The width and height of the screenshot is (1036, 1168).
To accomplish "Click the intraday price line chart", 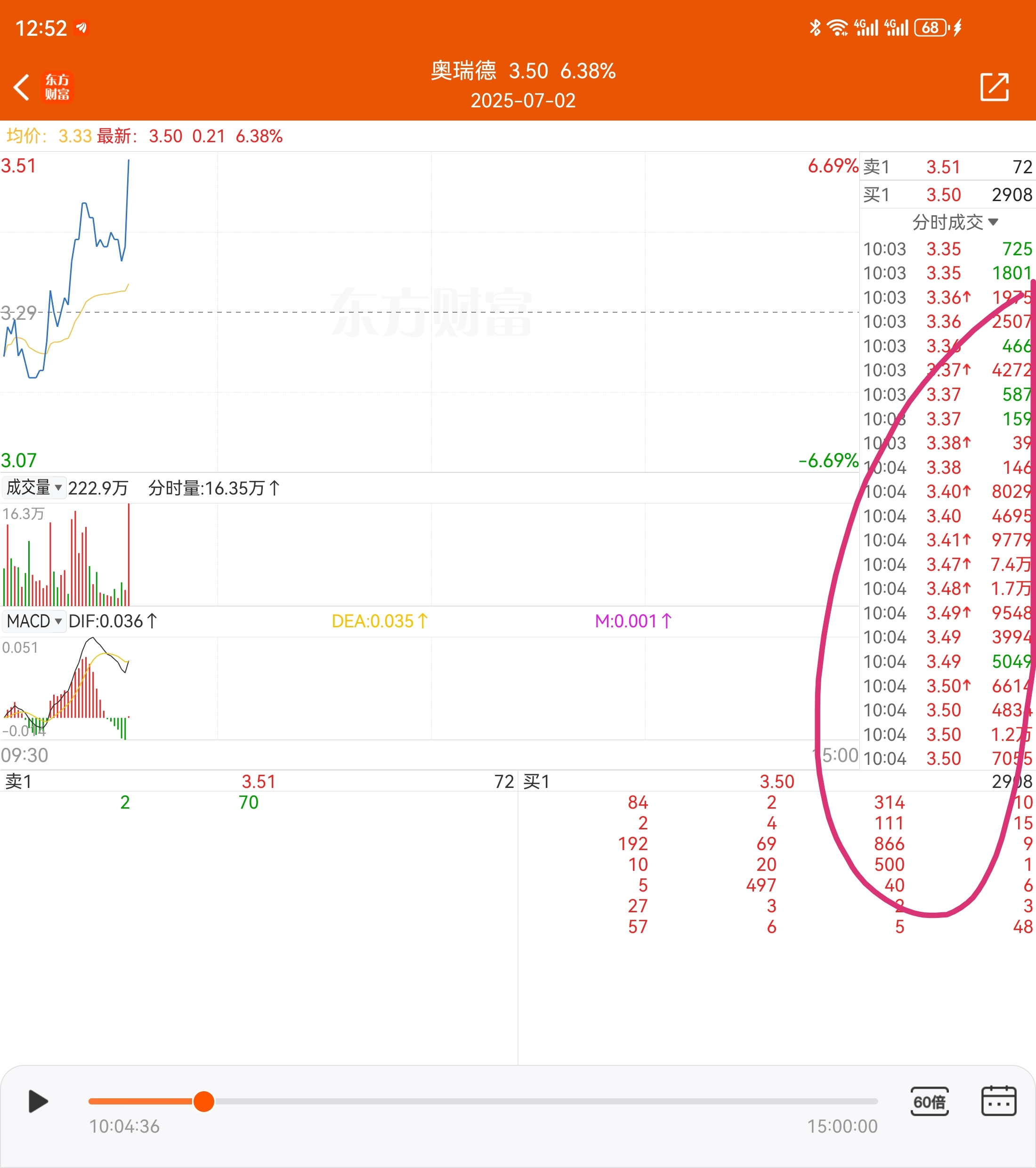I will click(430, 312).
